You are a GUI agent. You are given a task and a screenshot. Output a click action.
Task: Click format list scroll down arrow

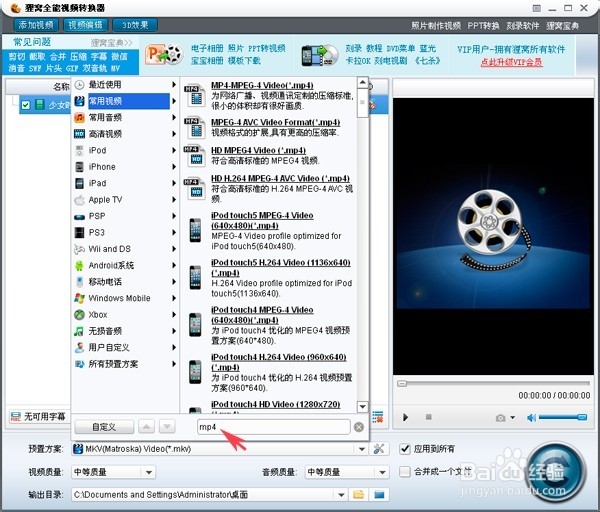tap(363, 406)
